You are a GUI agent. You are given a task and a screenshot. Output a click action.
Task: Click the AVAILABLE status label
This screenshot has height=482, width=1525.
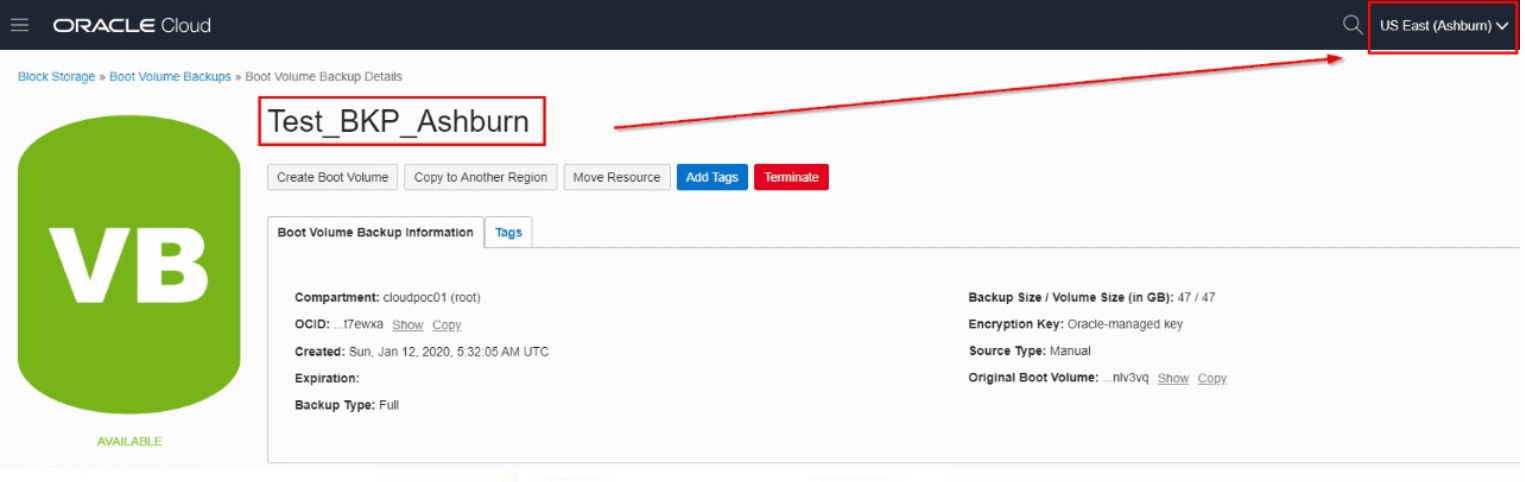point(129,441)
